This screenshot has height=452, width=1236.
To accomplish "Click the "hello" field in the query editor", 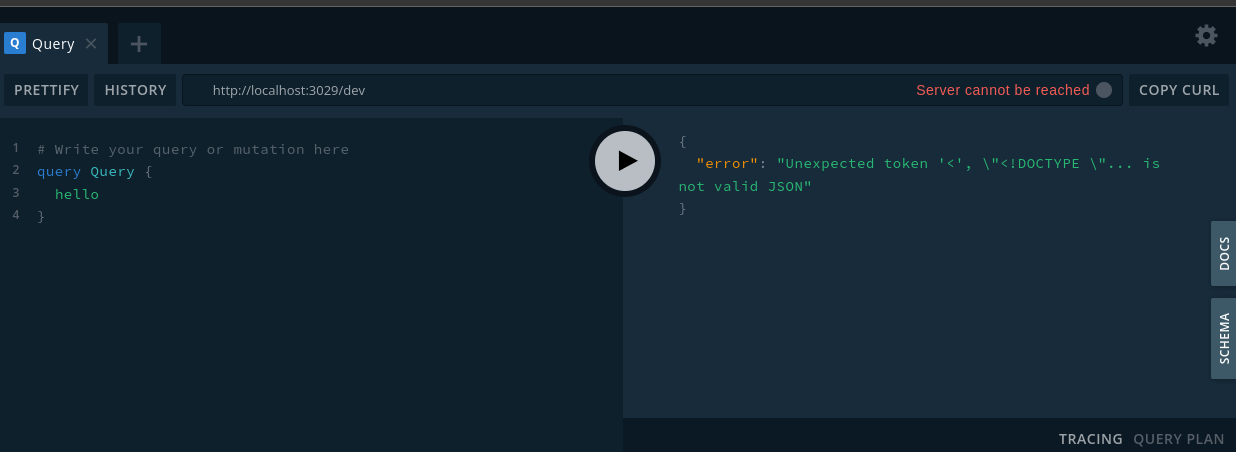I will tap(77, 194).
